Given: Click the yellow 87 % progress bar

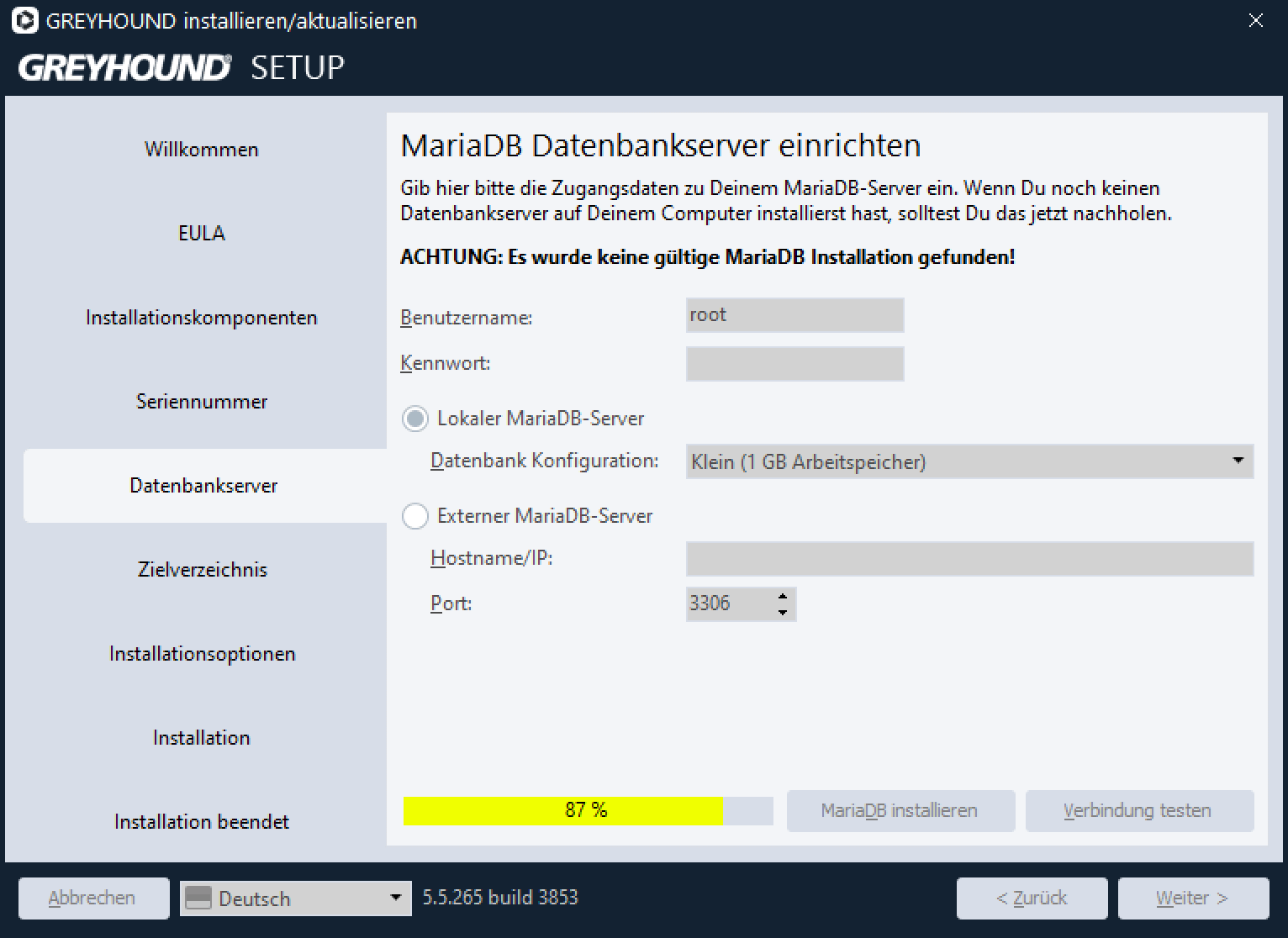Looking at the screenshot, I should point(588,811).
